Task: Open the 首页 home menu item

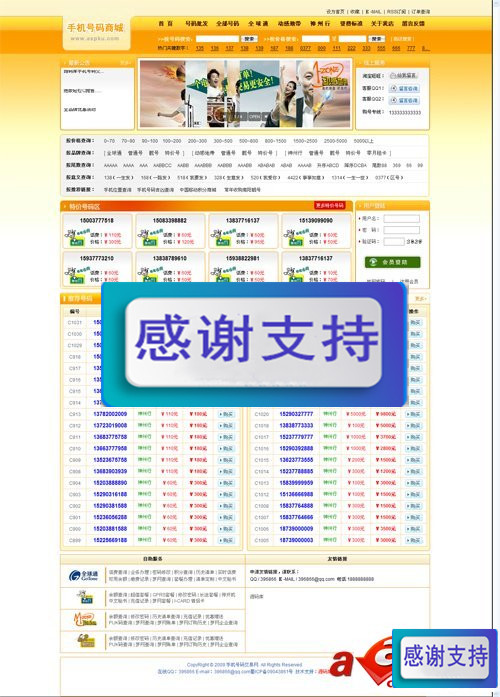Action: [x=165, y=24]
